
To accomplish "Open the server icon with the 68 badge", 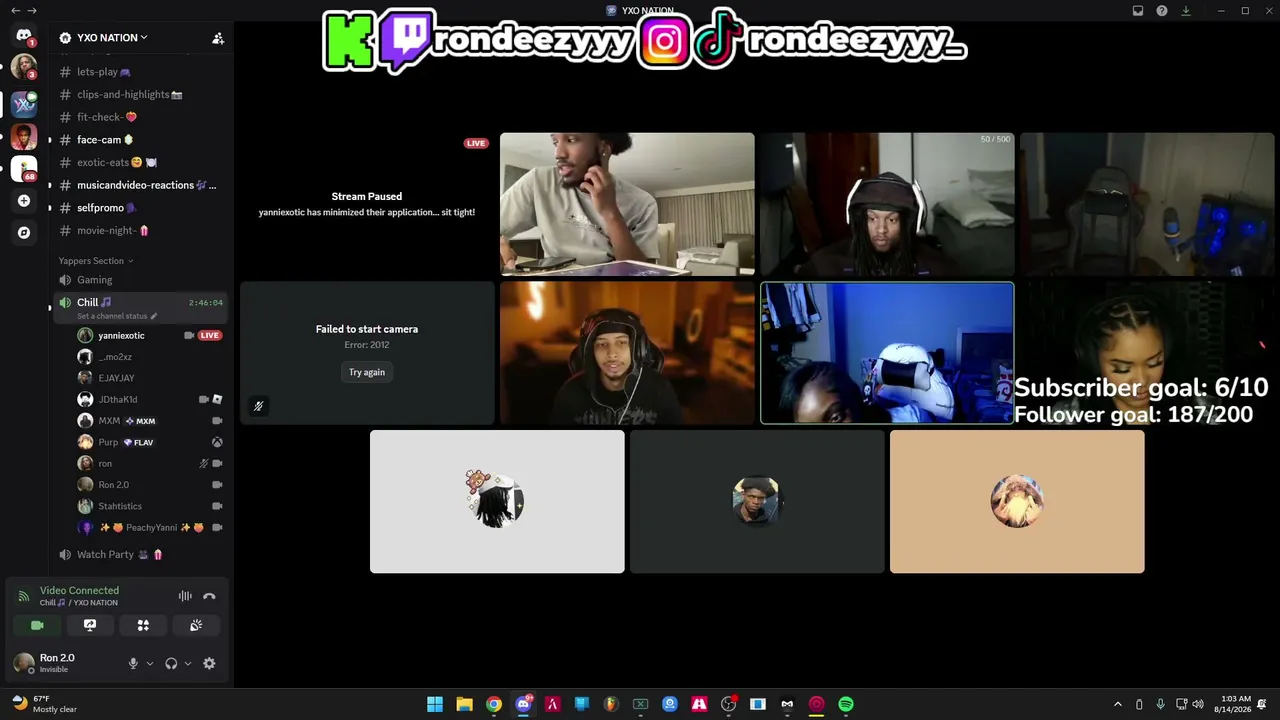I will tap(24, 168).
